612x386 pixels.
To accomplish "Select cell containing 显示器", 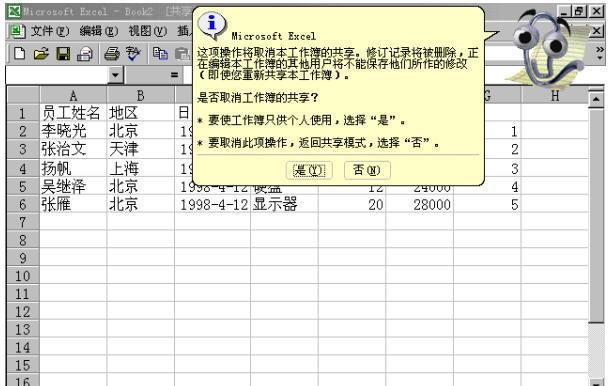I will (x=284, y=204).
